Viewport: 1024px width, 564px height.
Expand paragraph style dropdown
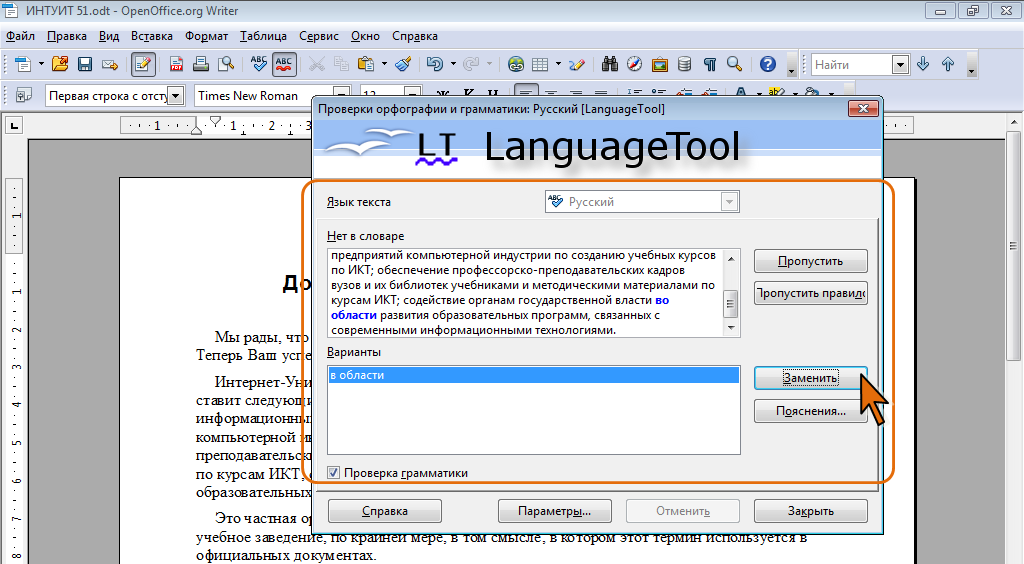click(x=175, y=96)
